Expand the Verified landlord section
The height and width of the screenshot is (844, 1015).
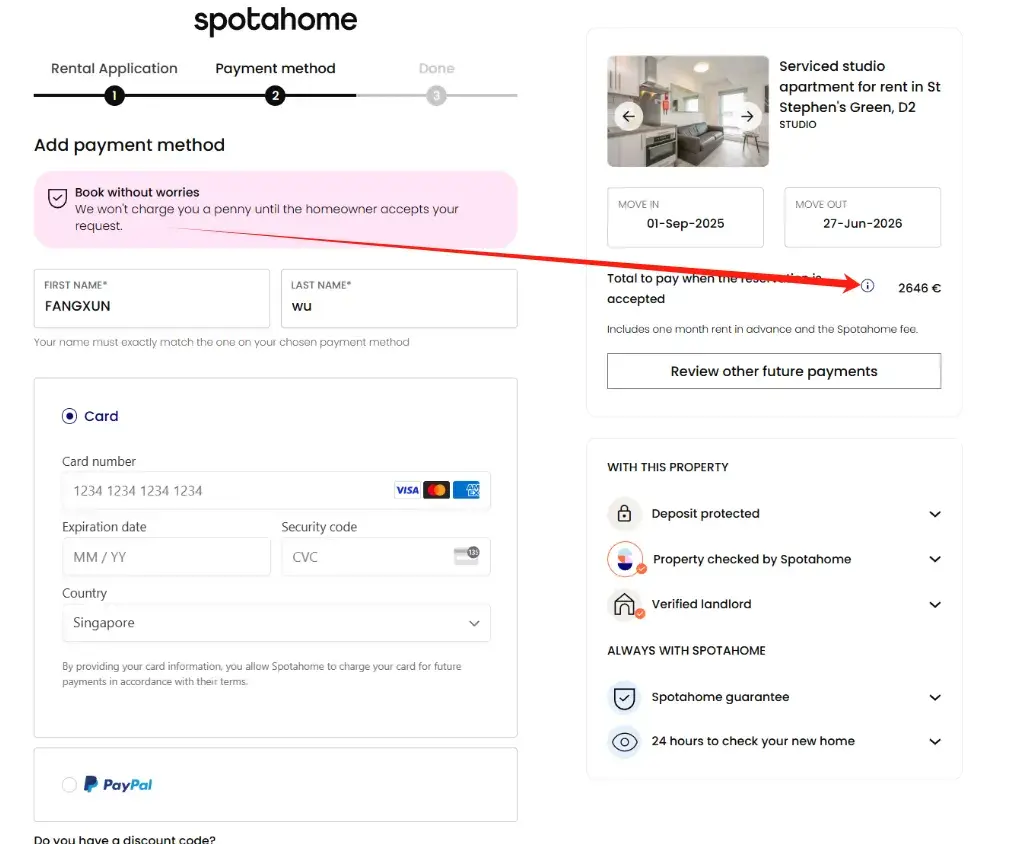935,604
